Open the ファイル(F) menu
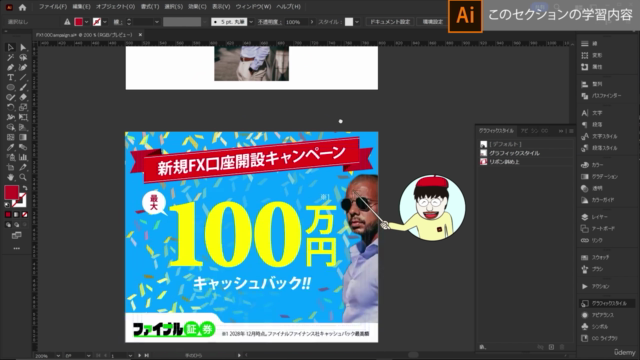Image resolution: width=640 pixels, height=360 pixels. pos(53,7)
